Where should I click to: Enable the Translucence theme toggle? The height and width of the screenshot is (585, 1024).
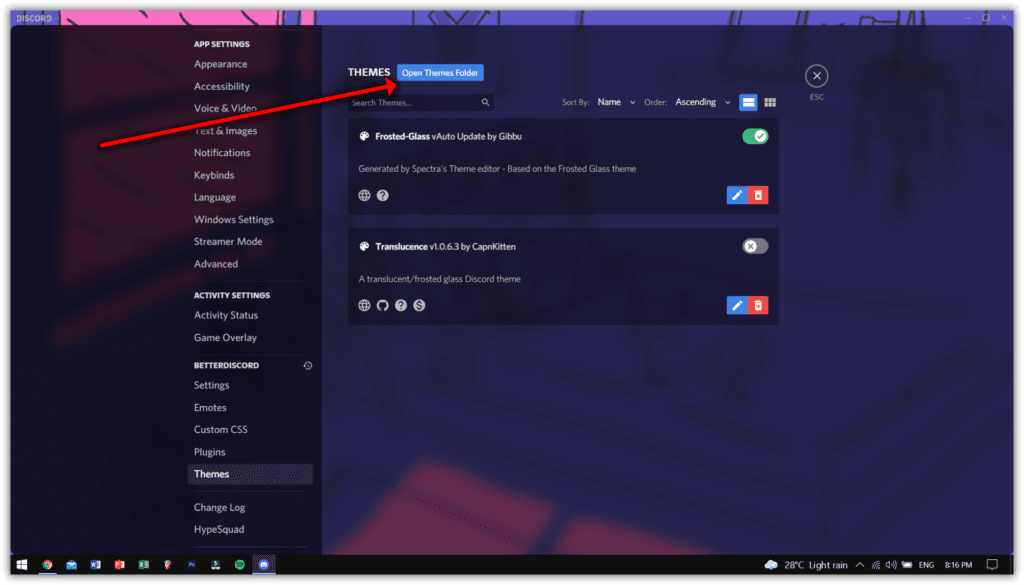(755, 246)
